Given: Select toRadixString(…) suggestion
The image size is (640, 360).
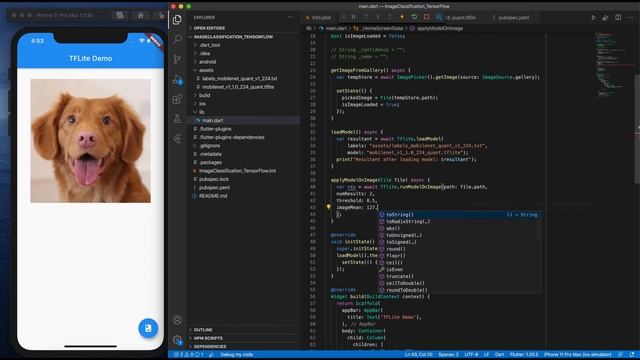Looking at the screenshot, I should tap(459, 222).
